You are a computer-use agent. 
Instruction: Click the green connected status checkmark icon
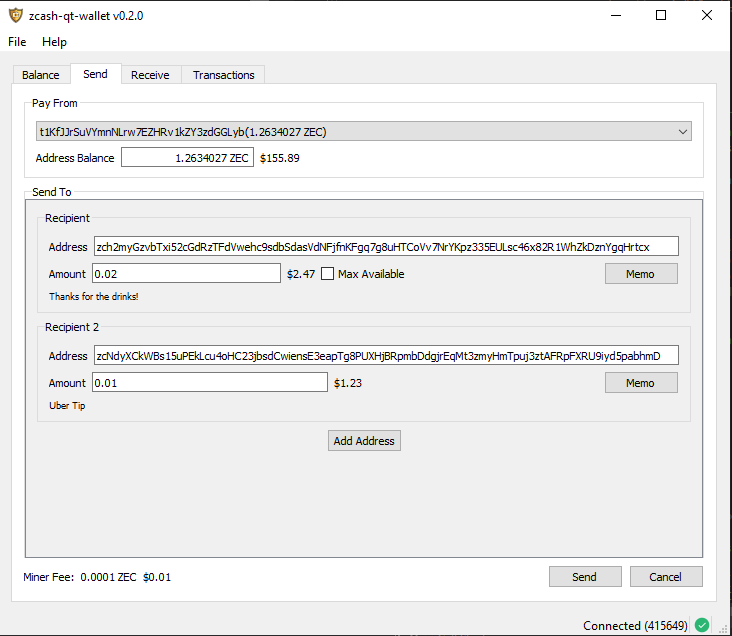702,625
